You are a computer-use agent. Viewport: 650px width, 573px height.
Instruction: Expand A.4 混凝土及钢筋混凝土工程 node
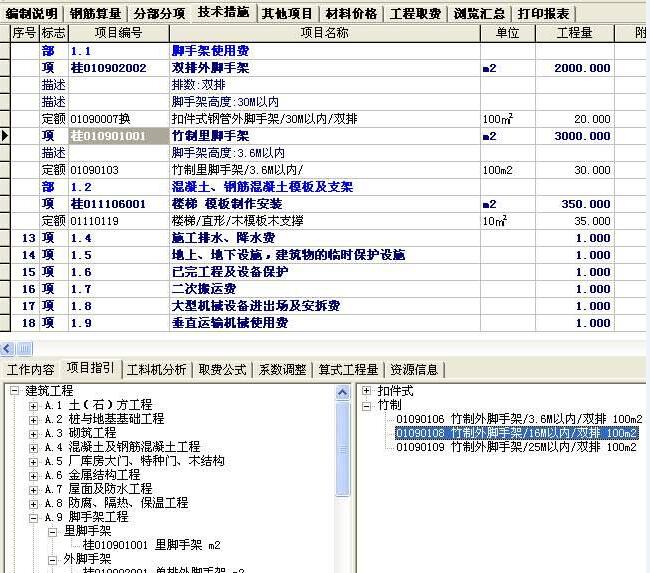click(34, 448)
